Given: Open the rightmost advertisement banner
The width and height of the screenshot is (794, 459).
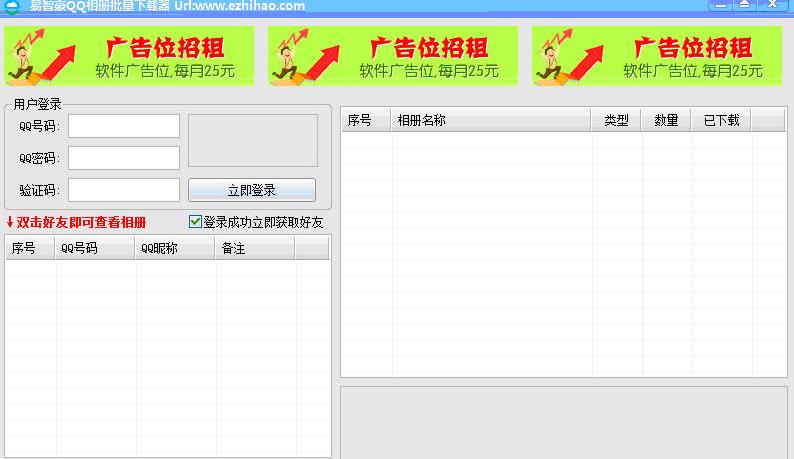Looking at the screenshot, I should [x=656, y=56].
